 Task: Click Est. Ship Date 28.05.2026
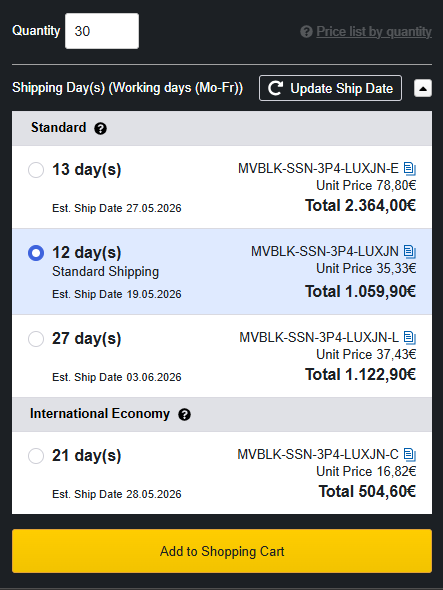click(x=117, y=494)
